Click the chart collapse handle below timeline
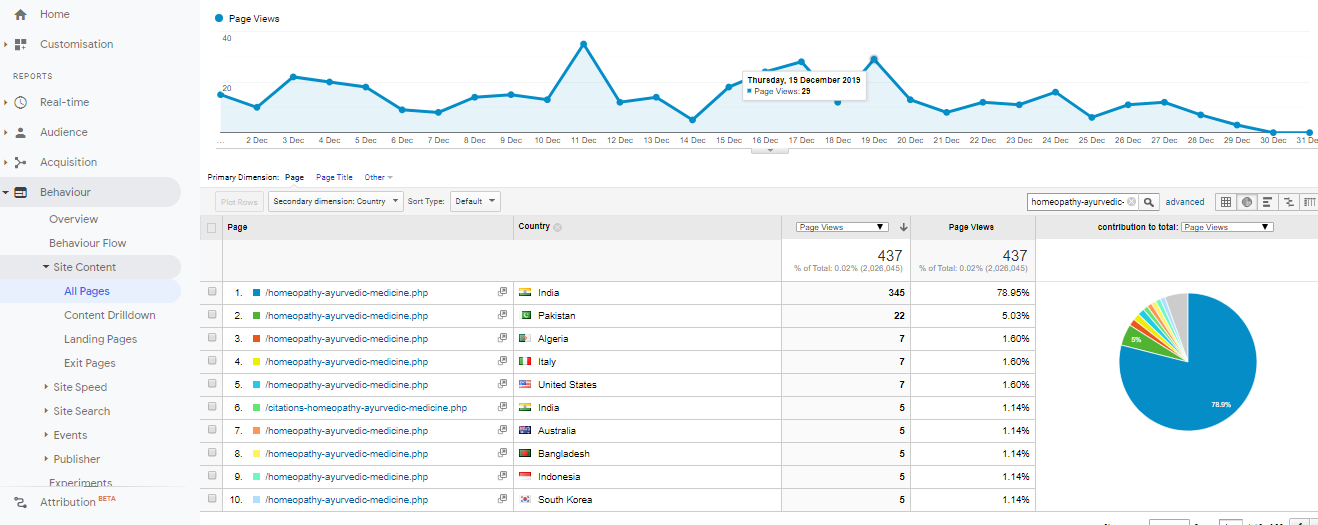 (x=769, y=149)
